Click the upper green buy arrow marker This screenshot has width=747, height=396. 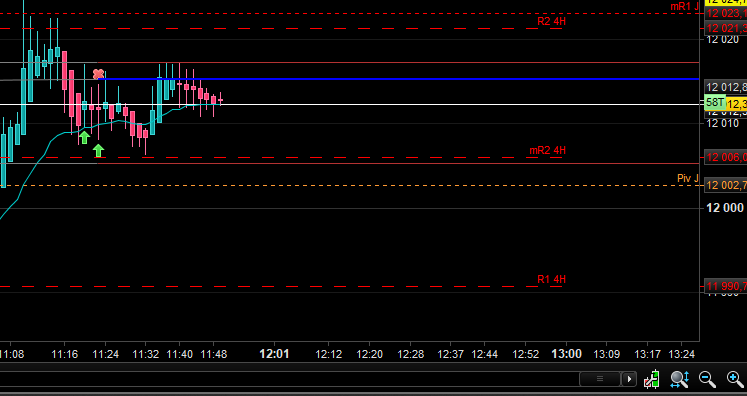coord(84,138)
